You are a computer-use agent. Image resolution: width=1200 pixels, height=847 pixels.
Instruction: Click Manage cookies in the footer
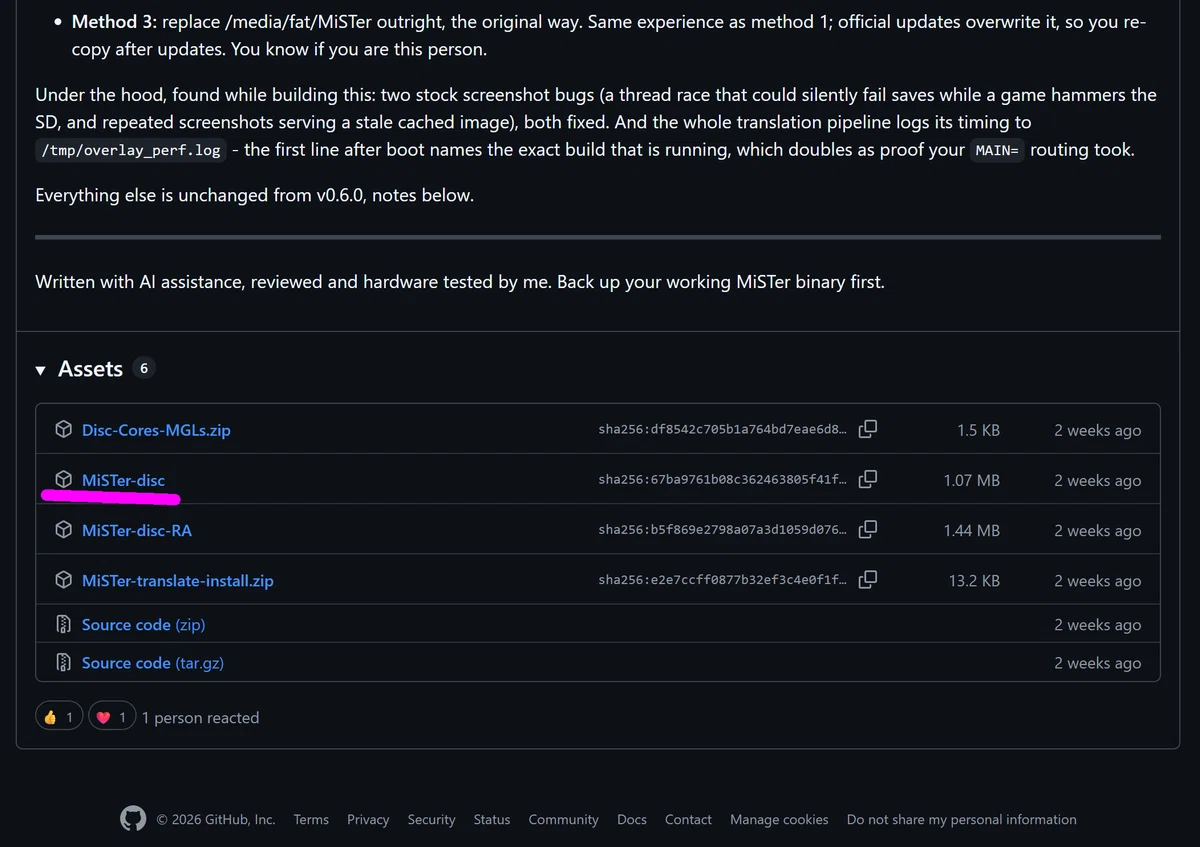(779, 819)
